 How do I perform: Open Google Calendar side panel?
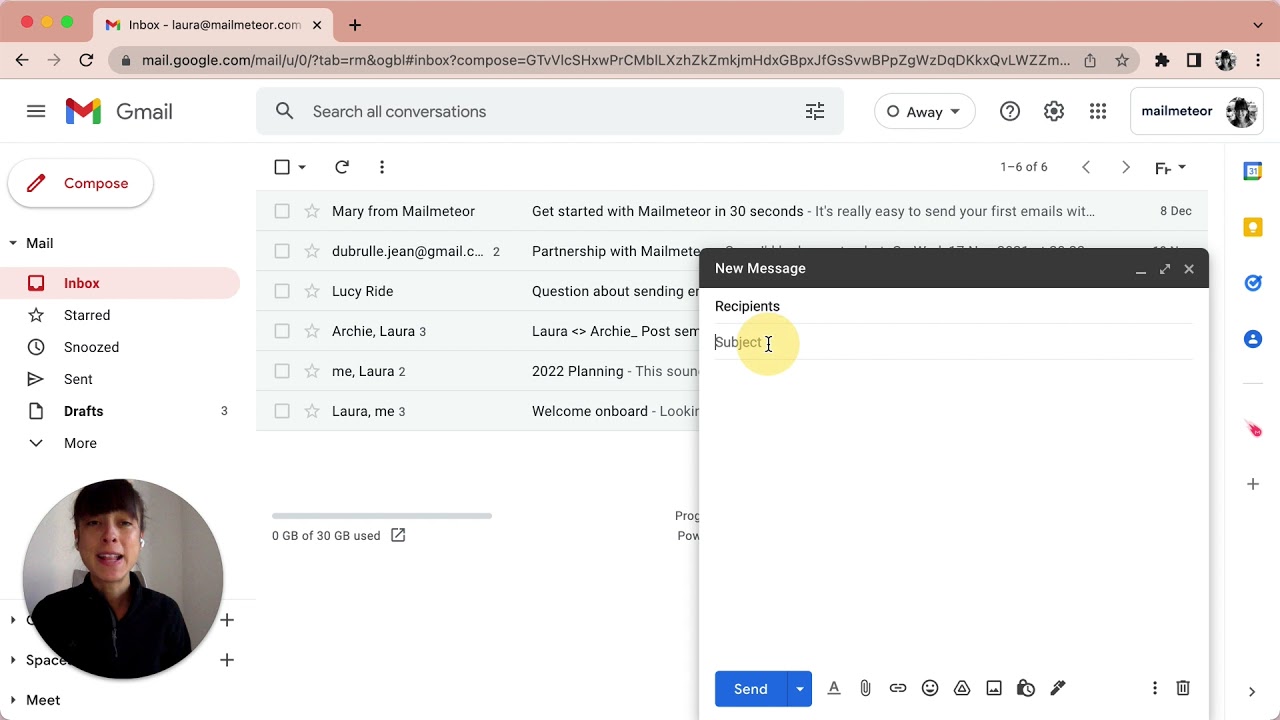[1253, 171]
